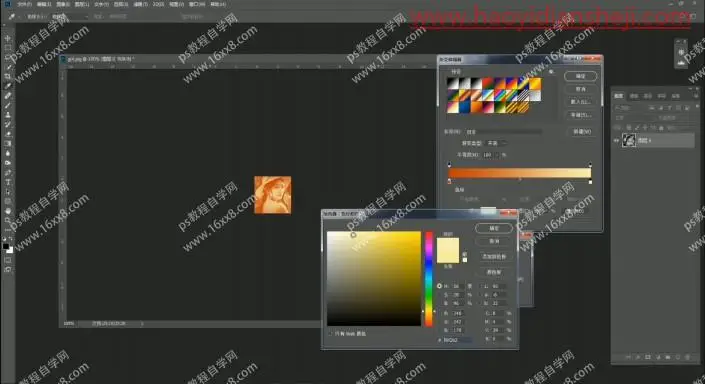This screenshot has width=705, height=384.
Task: Open the Help menu
Action: 219,4
